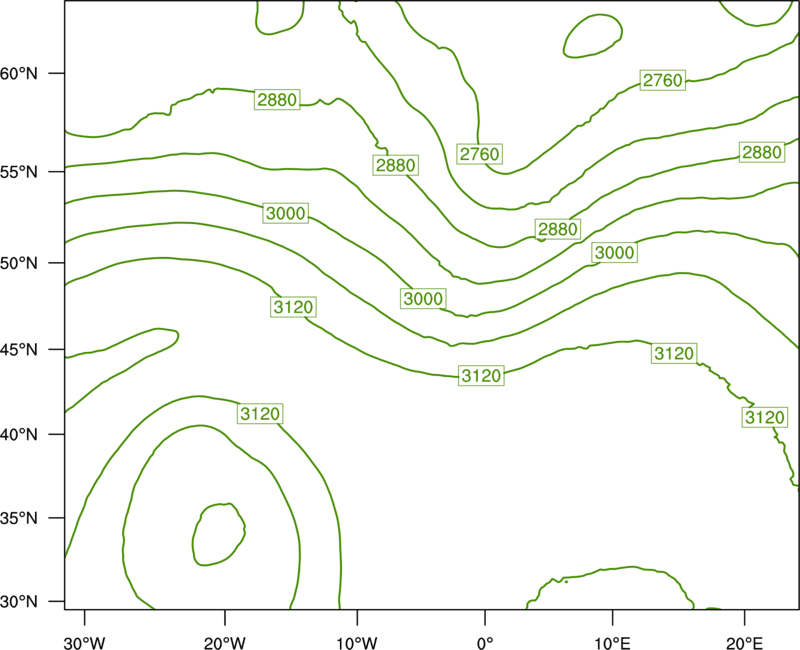Click the 2760 contour label above 0° meridian
The height and width of the screenshot is (650, 800).
[480, 154]
